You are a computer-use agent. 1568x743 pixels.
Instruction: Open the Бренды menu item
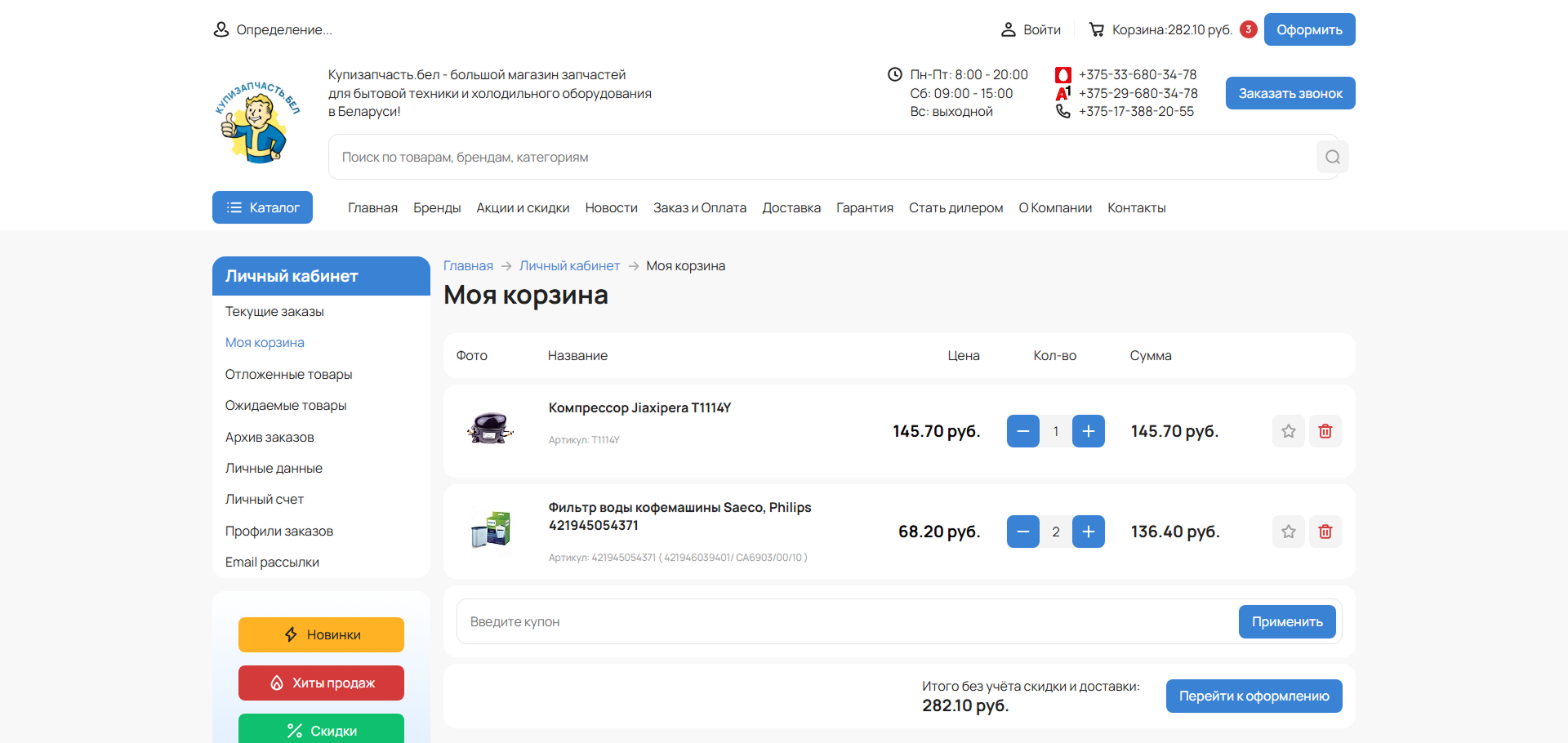[437, 207]
